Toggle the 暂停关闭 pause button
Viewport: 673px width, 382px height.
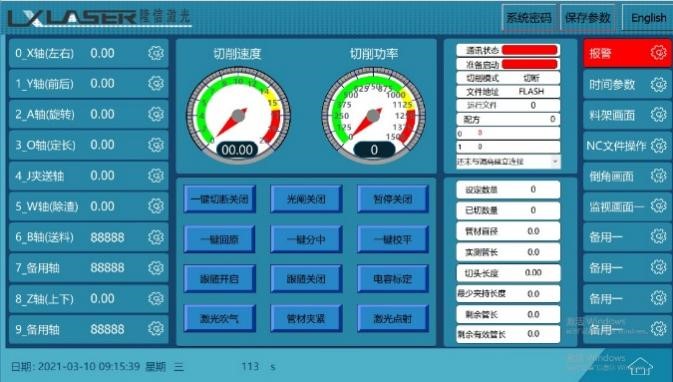click(393, 199)
